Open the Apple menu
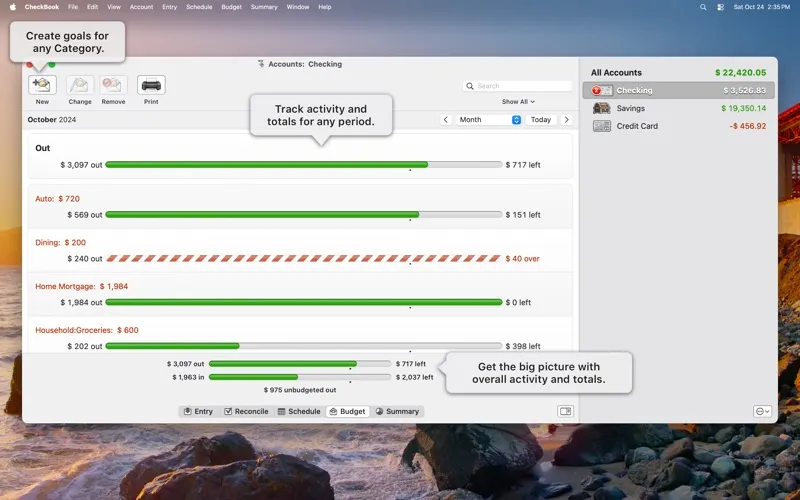Screen dimensions: 800x500 click(13, 7)
